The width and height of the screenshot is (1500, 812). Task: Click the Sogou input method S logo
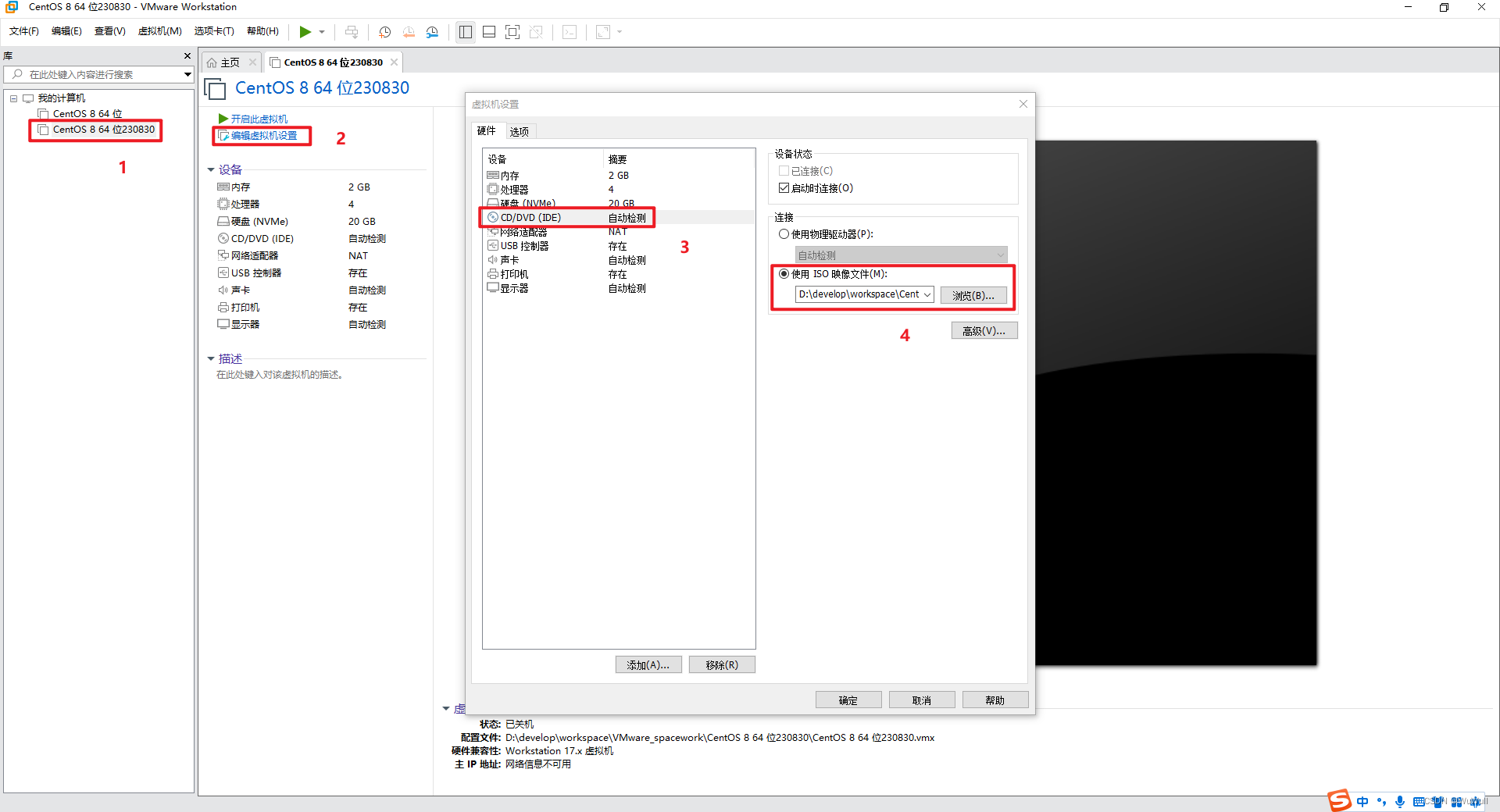coord(1339,800)
